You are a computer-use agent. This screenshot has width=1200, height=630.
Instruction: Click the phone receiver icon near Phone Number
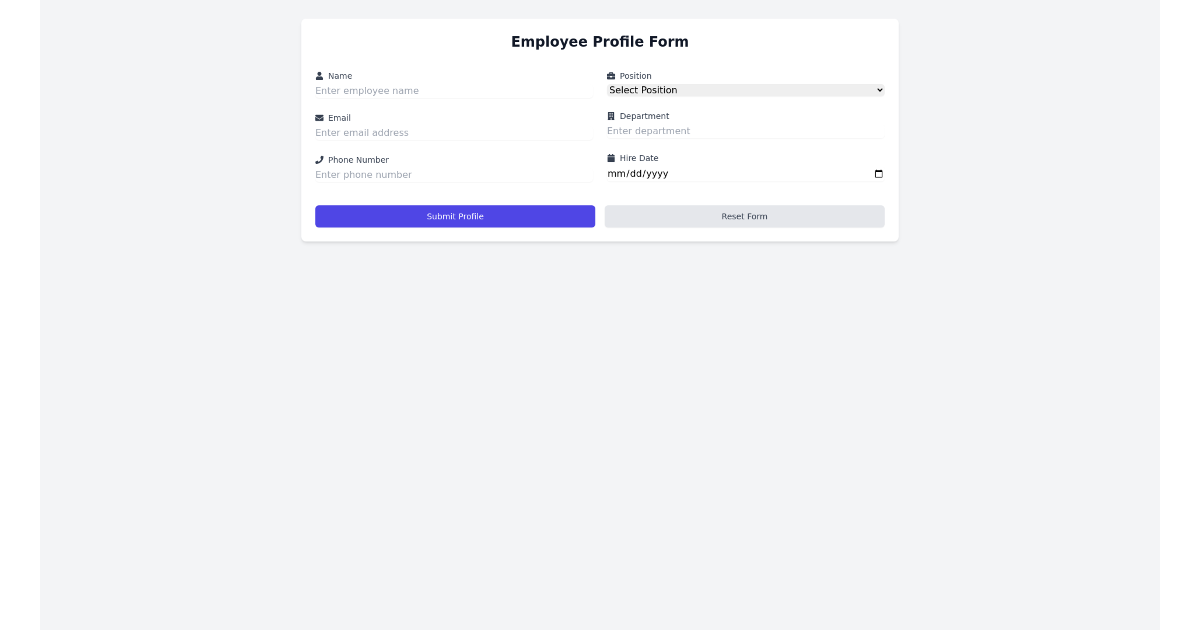320,159
